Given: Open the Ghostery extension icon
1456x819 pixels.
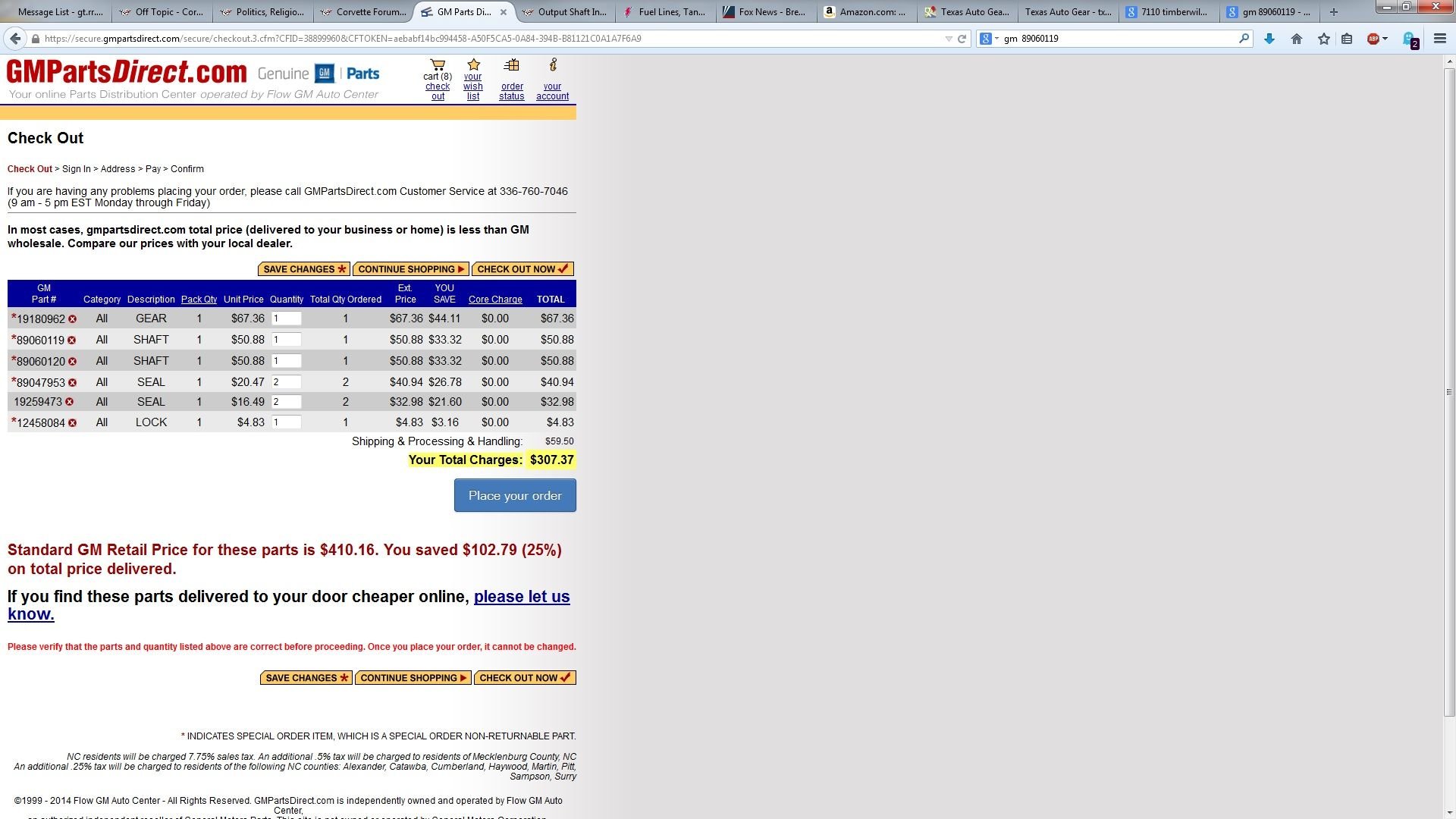Looking at the screenshot, I should point(1409,39).
